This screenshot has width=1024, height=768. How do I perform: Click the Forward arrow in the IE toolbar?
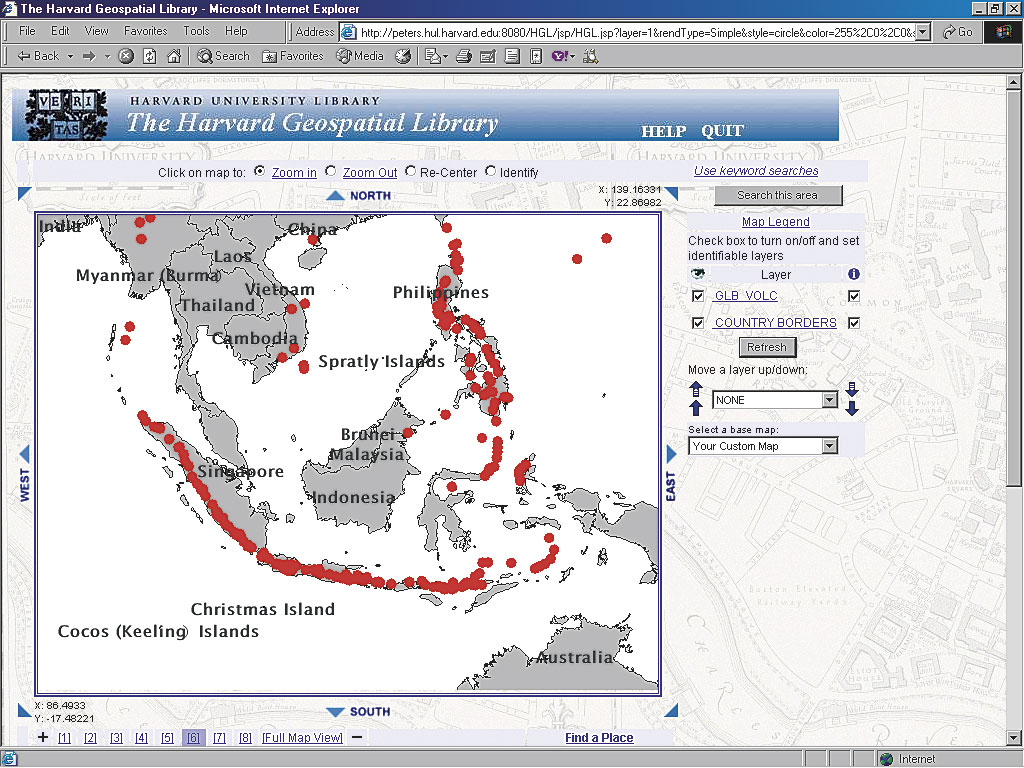[x=89, y=56]
